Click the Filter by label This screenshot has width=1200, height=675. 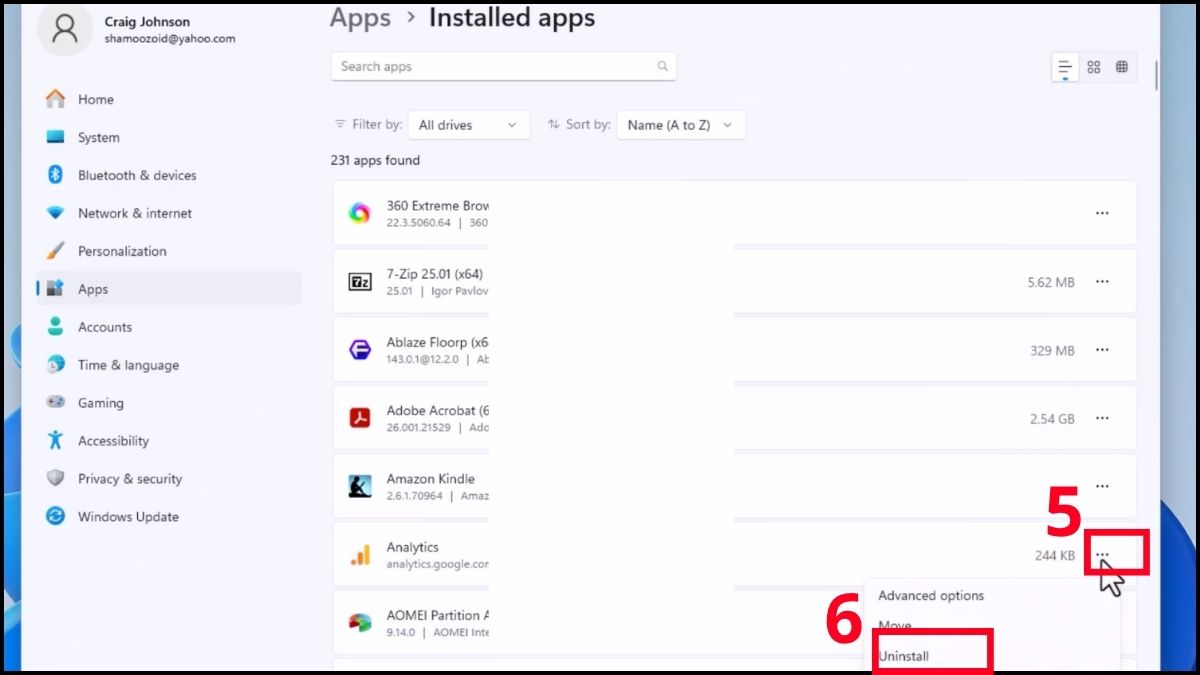(x=377, y=124)
